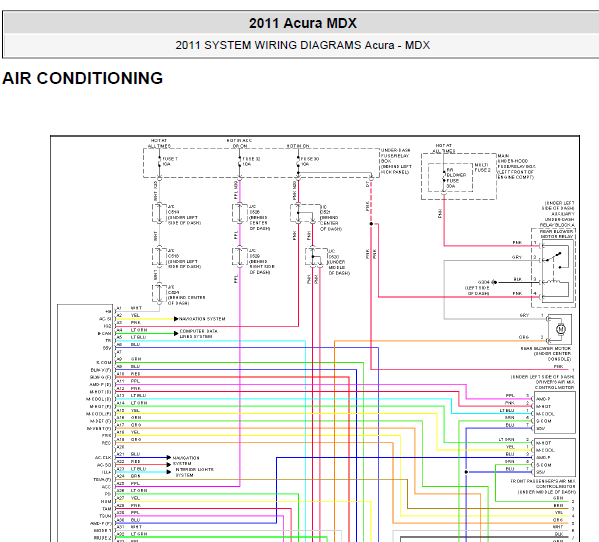
Task: Click the "S-COM" terminal in passenger's air mix motor
Action: click(x=544, y=465)
